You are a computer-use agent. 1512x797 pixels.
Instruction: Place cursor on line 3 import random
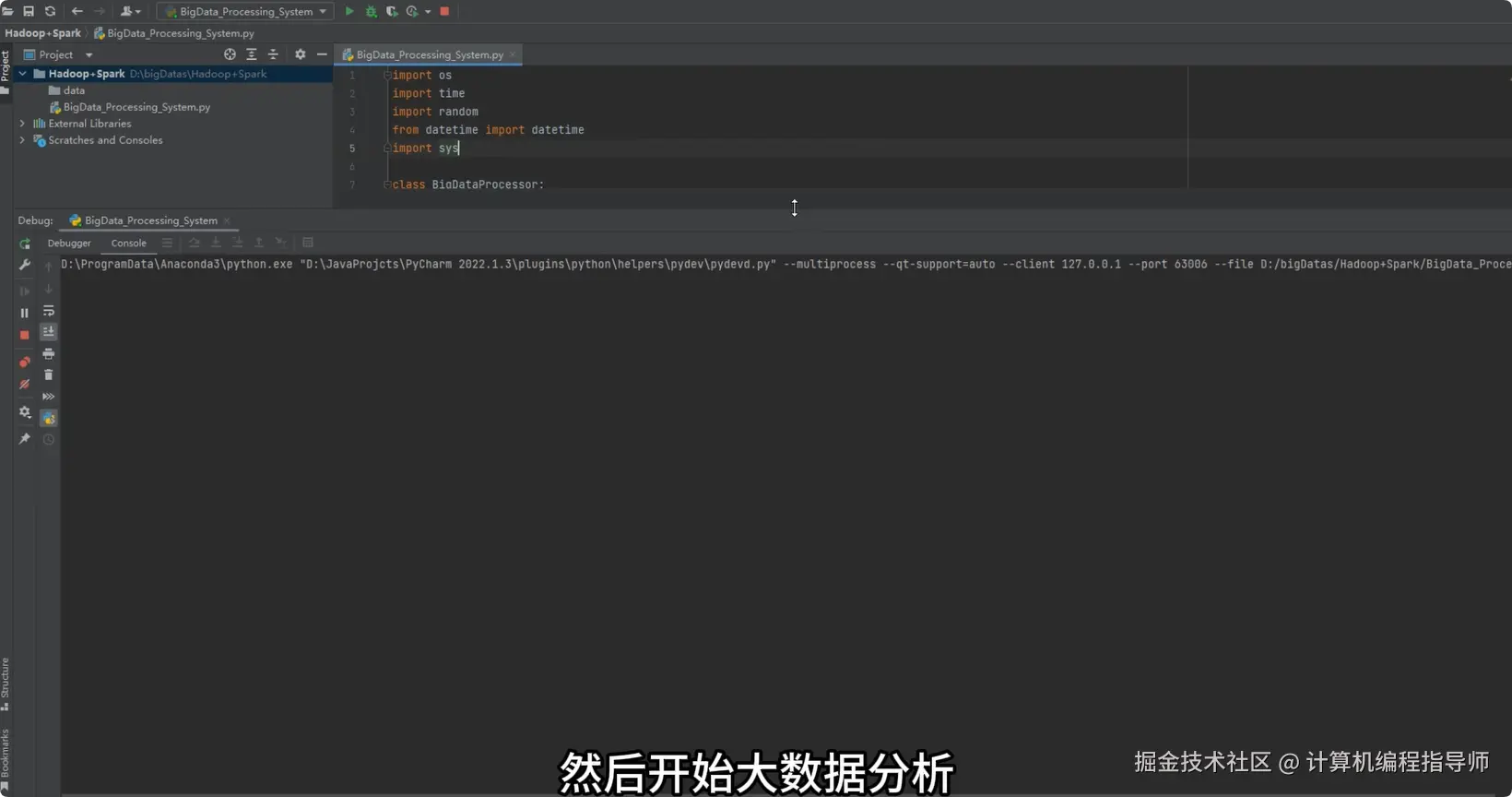click(x=435, y=112)
